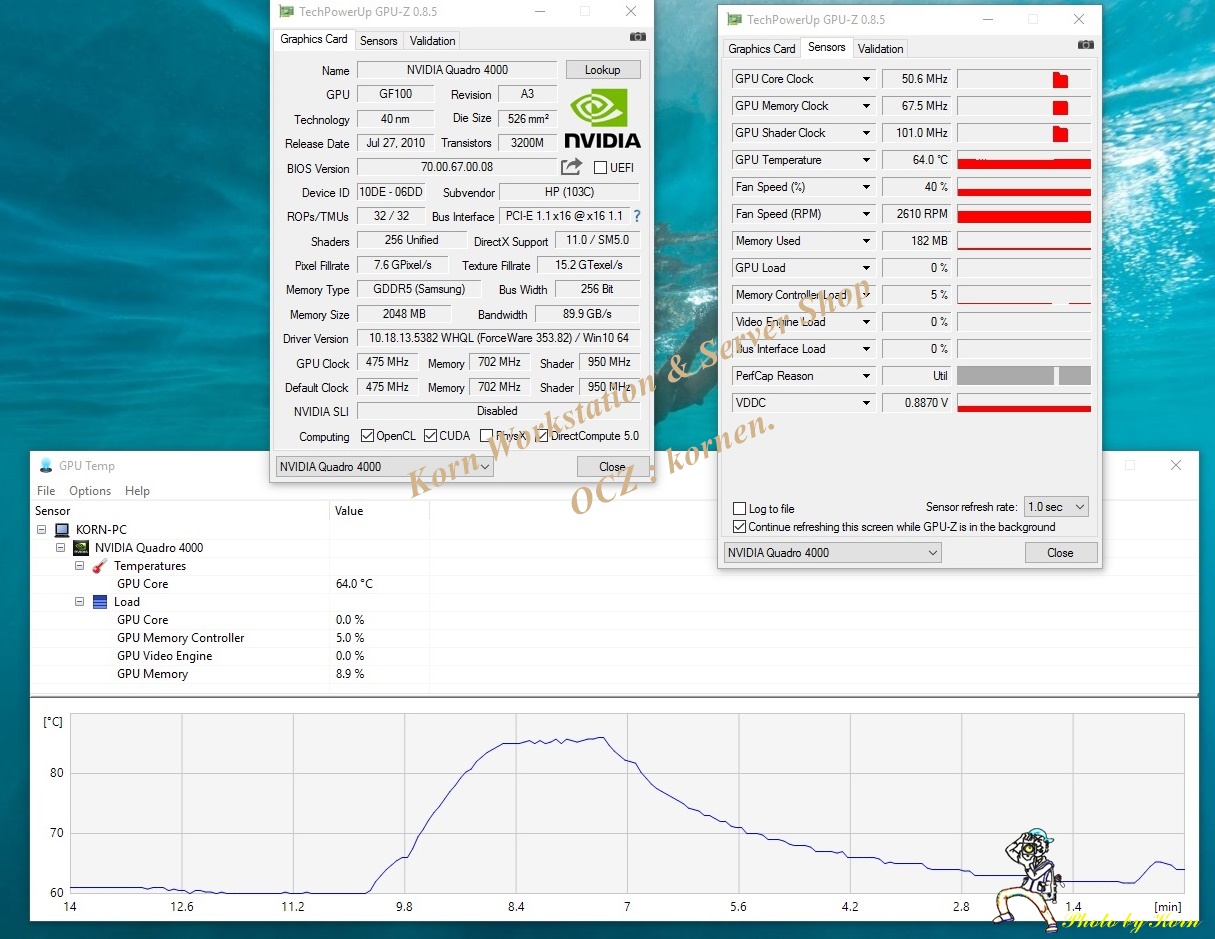Click the Load category icon
Viewport: 1215px width, 939px height.
pos(99,602)
